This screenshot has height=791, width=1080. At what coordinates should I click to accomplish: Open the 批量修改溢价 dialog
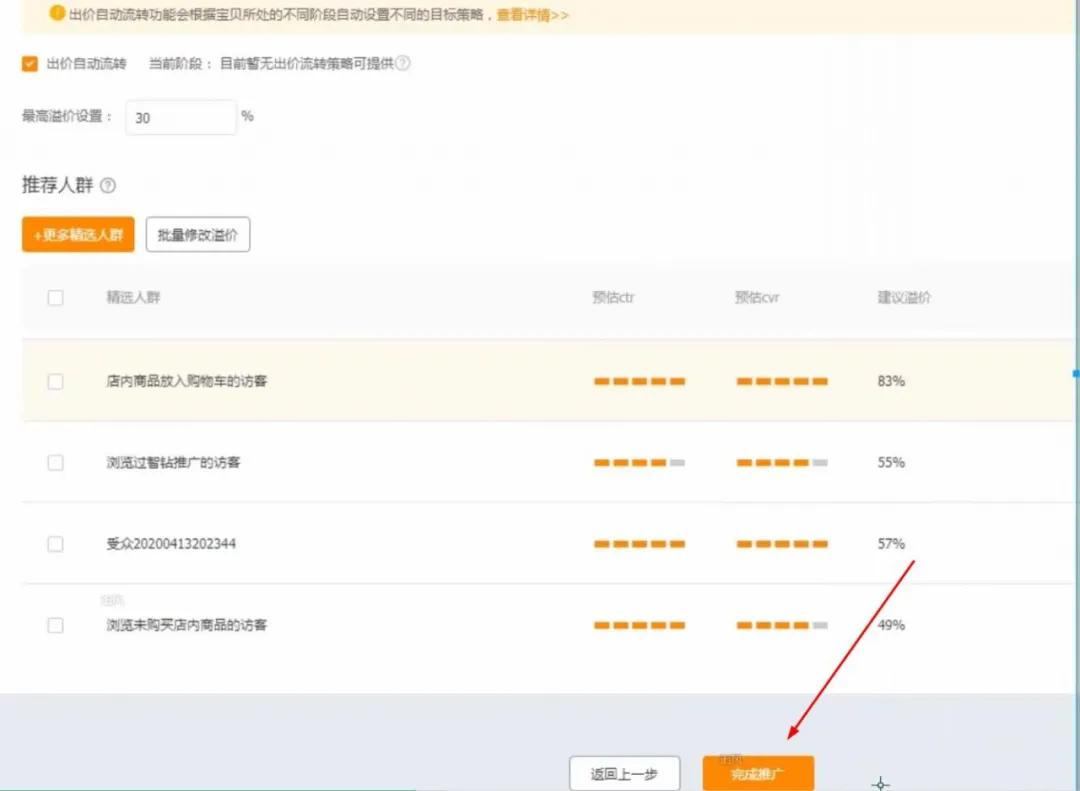pos(197,234)
